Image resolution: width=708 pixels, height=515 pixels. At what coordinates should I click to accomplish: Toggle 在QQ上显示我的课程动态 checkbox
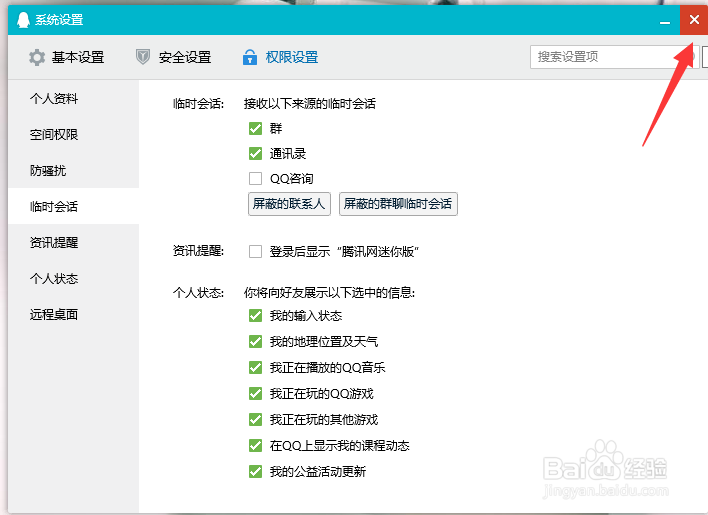(256, 446)
